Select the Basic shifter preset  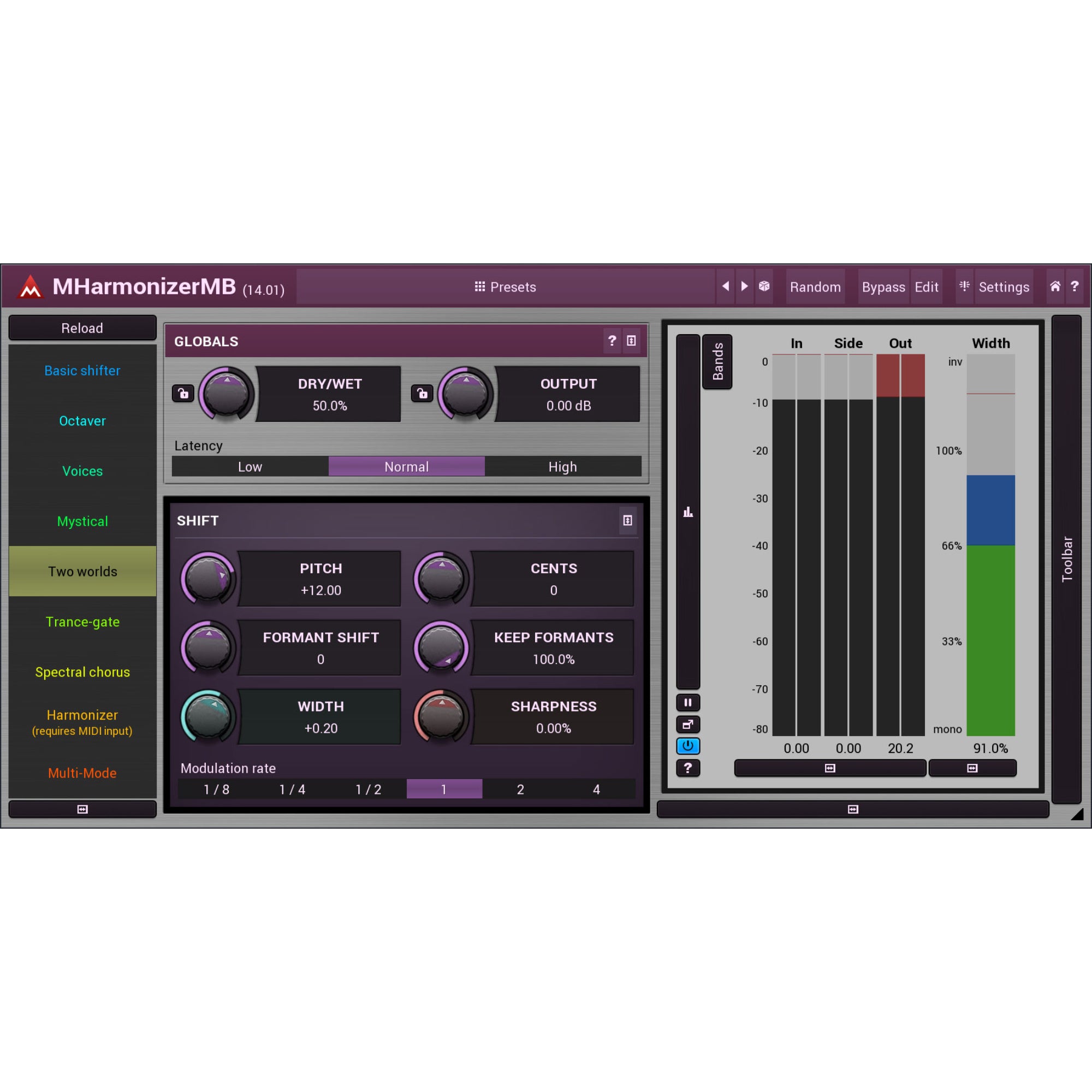82,371
